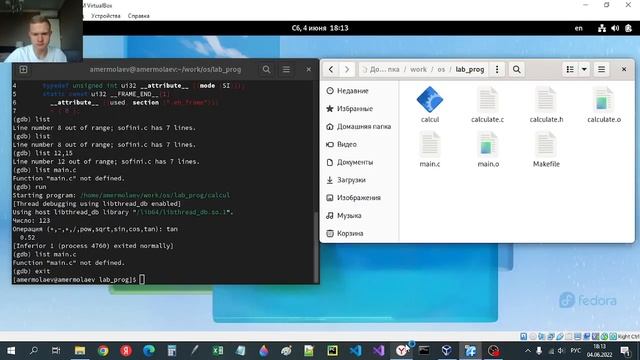Open VirtualBox Manager cube icon on the taskbar

[x=447, y=351]
